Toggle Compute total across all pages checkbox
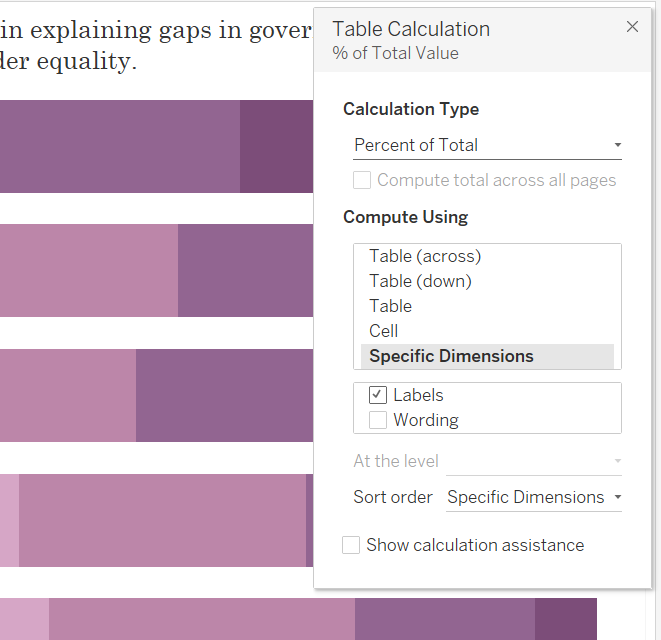The width and height of the screenshot is (661, 640). click(x=362, y=181)
